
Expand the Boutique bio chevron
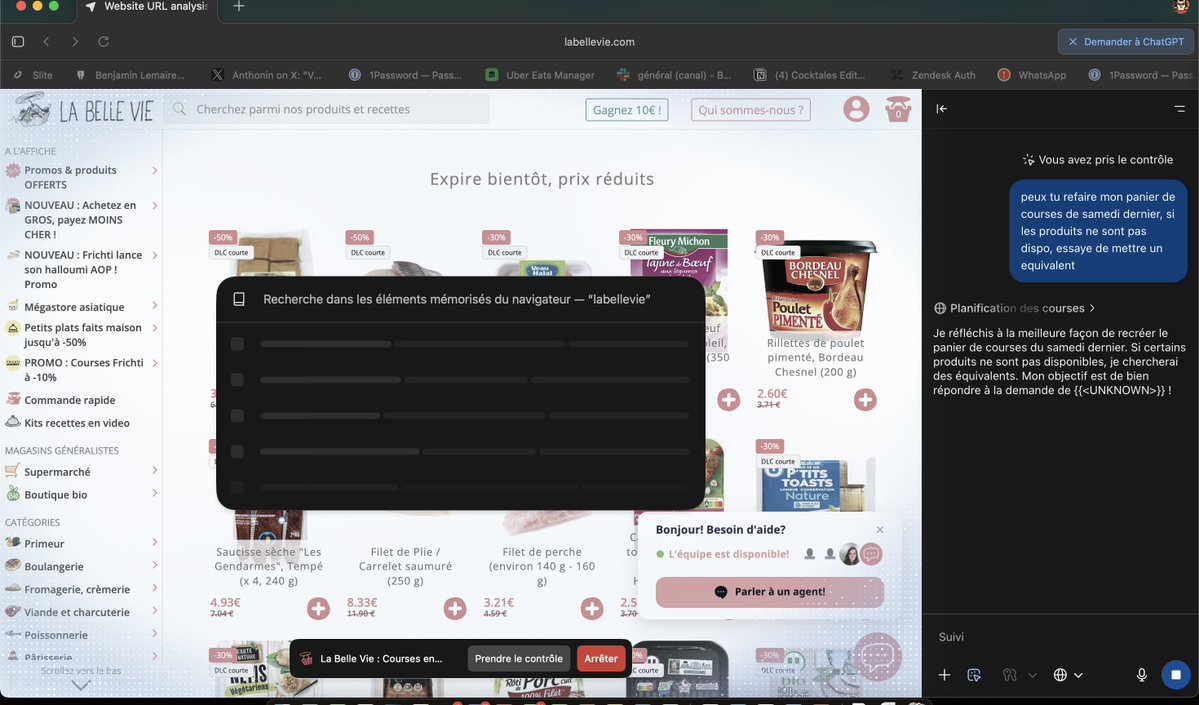coord(154,493)
